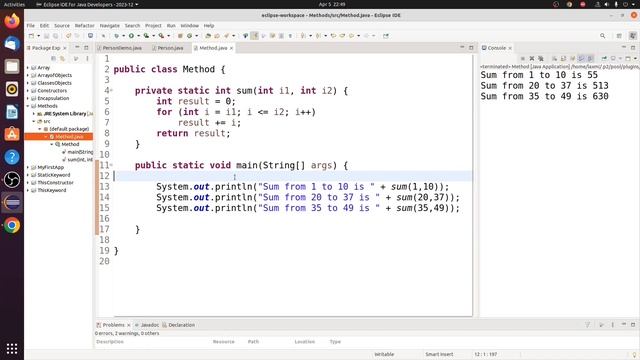
Task: Expand the JRE System Library node
Action: point(34,114)
